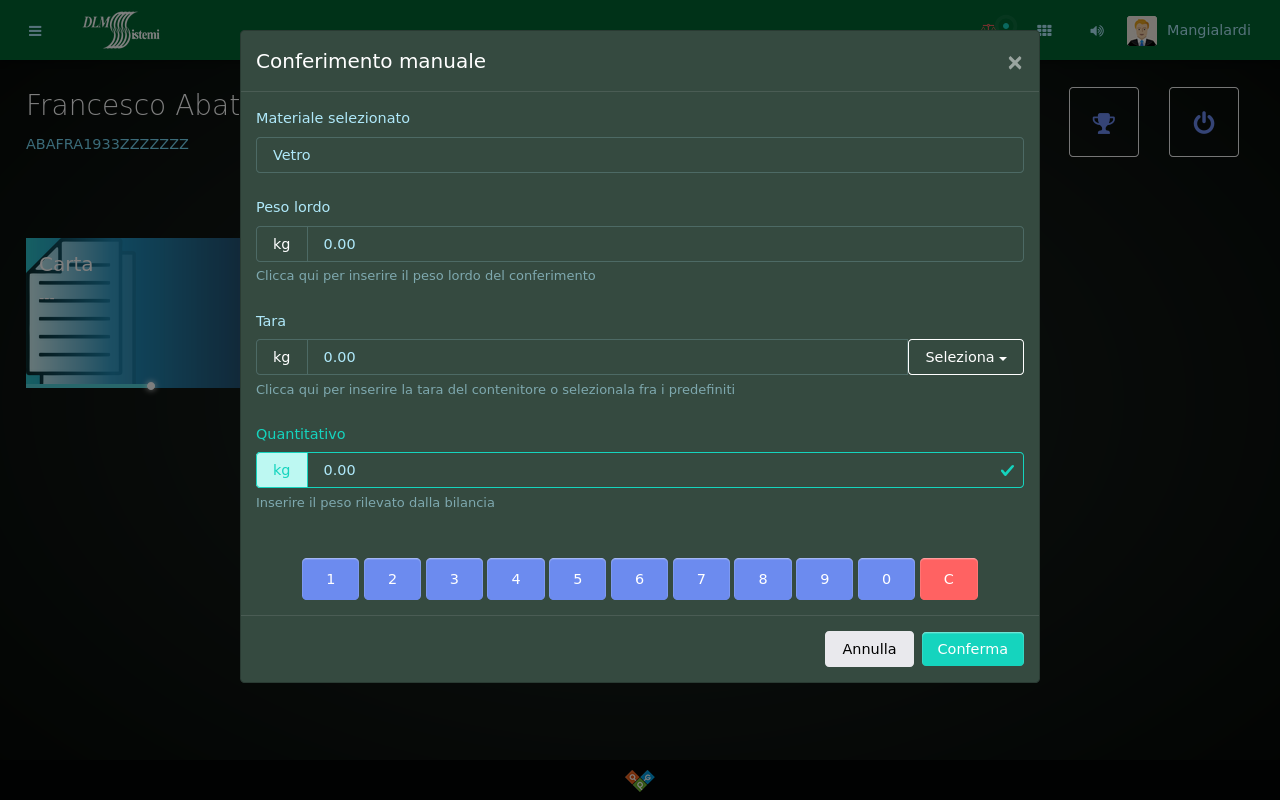1280x800 pixels.
Task: Clear entry with red C key
Action: (x=948, y=579)
